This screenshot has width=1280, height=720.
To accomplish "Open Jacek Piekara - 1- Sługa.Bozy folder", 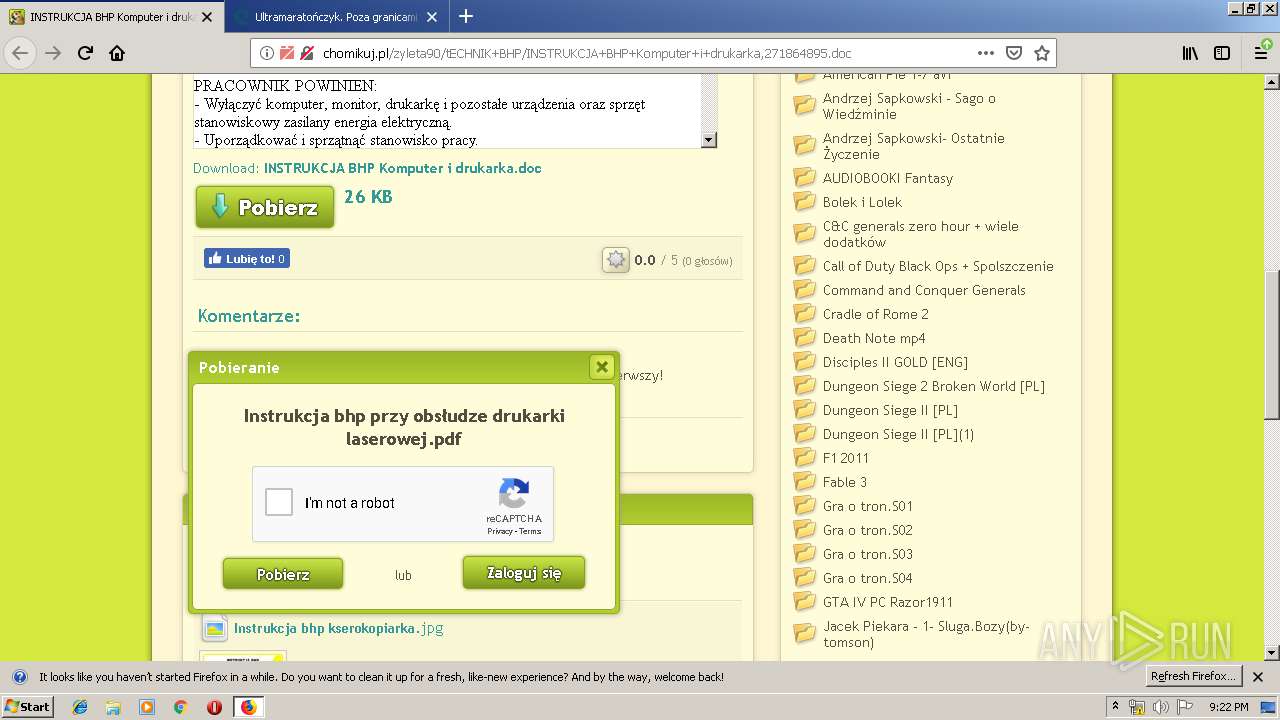I will coord(925,634).
